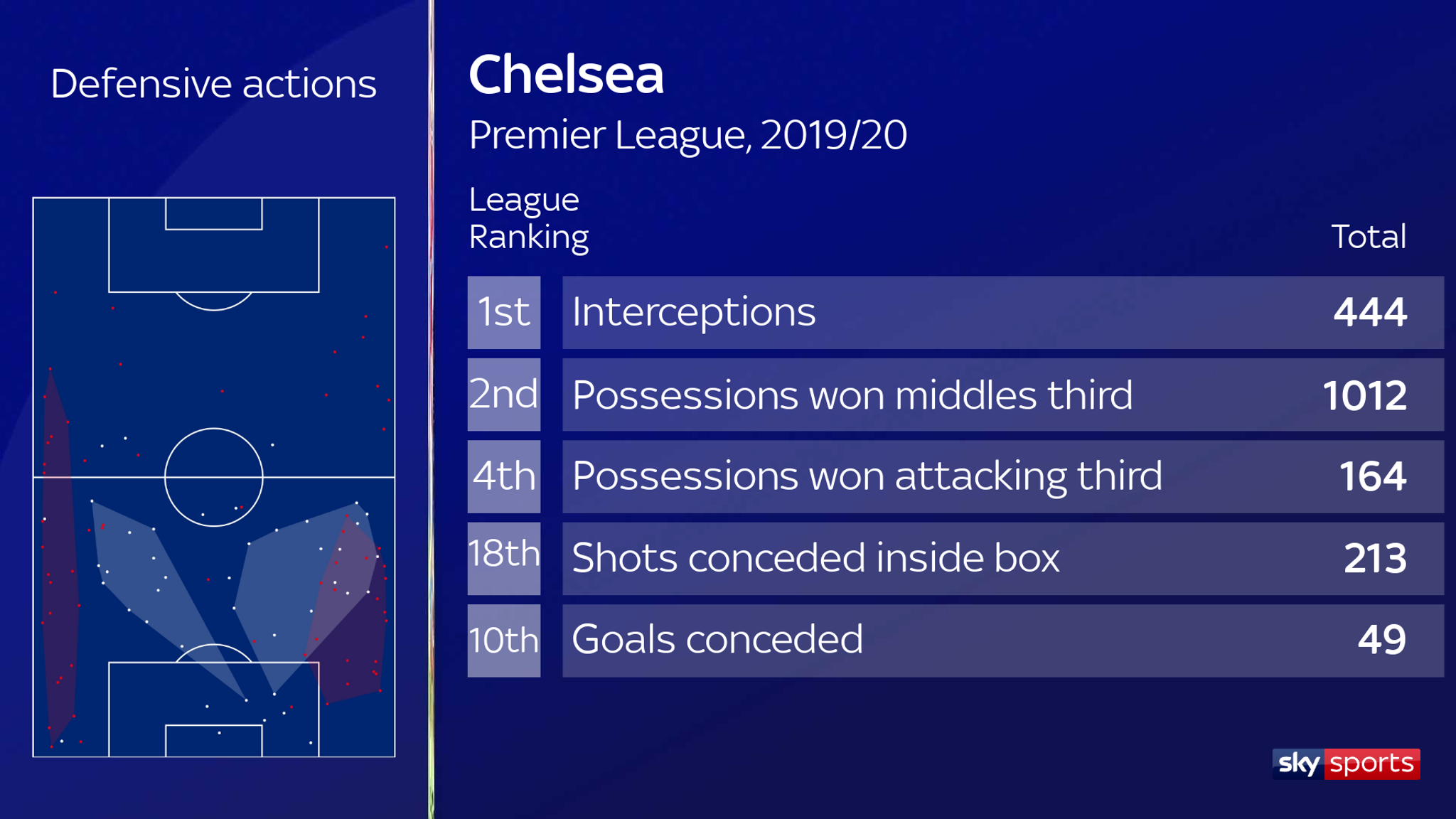Click the 444 interceptions total value
The height and width of the screenshot is (819, 1456).
1370,312
